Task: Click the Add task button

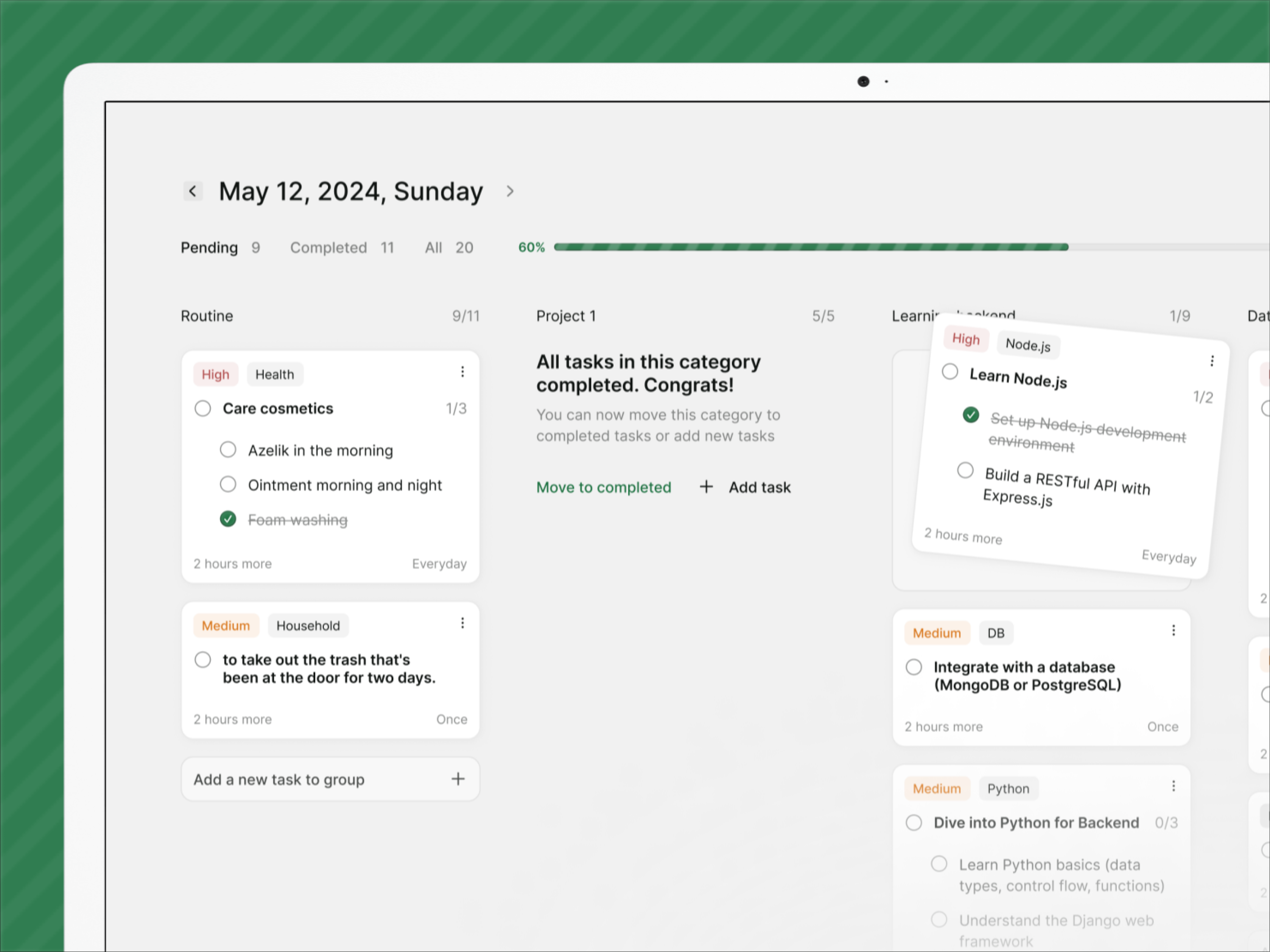Action: [x=760, y=487]
